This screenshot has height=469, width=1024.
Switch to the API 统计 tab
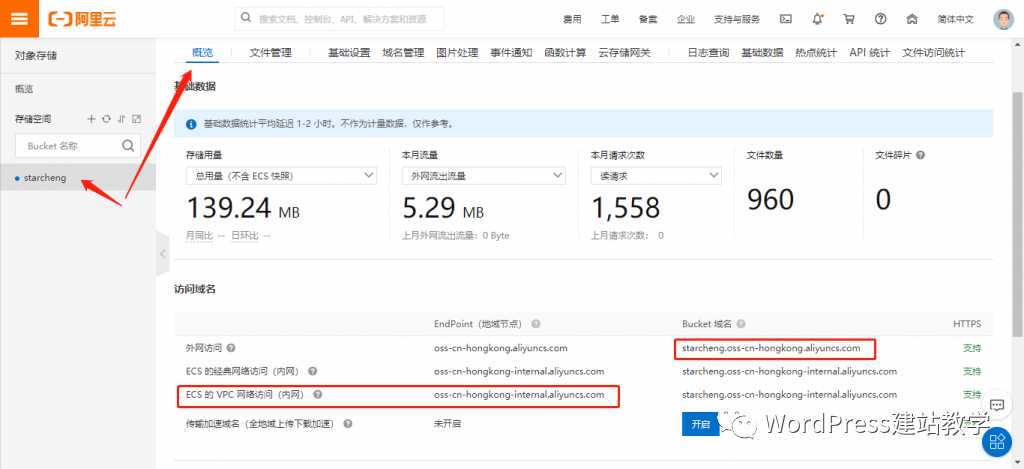pyautogui.click(x=869, y=53)
